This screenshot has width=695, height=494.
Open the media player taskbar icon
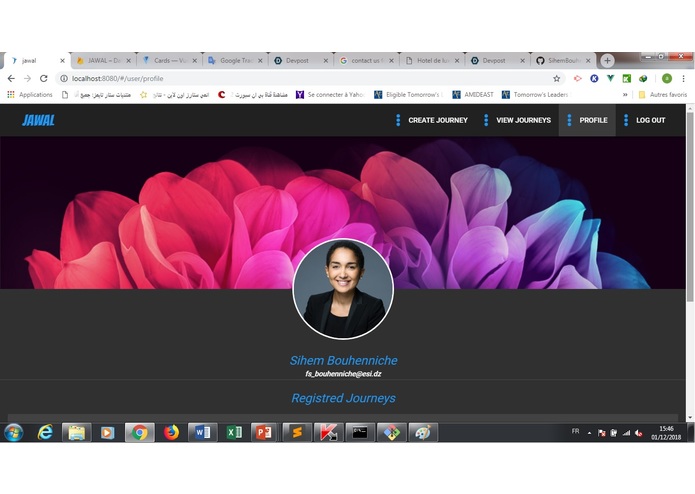click(x=107, y=432)
